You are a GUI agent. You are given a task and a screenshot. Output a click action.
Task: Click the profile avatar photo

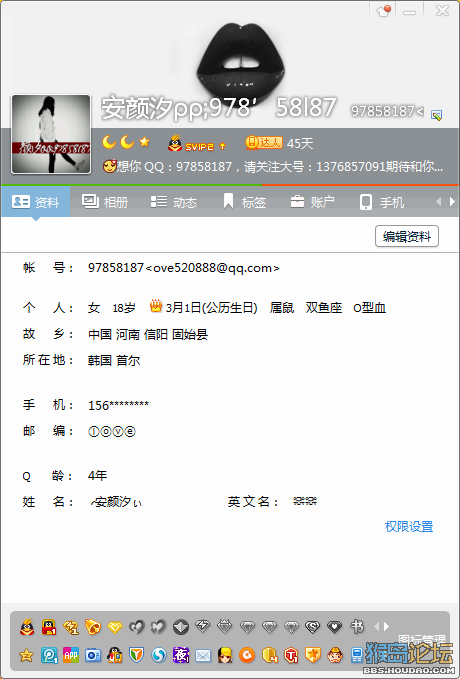[x=51, y=134]
